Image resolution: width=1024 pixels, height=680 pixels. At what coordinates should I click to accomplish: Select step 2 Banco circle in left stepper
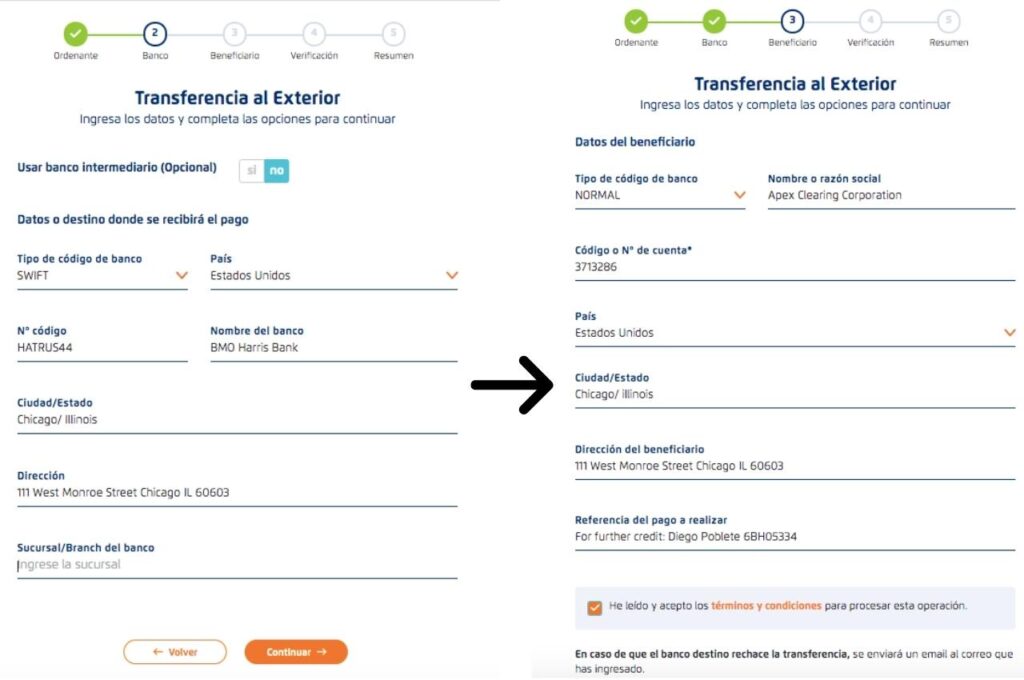coord(155,33)
